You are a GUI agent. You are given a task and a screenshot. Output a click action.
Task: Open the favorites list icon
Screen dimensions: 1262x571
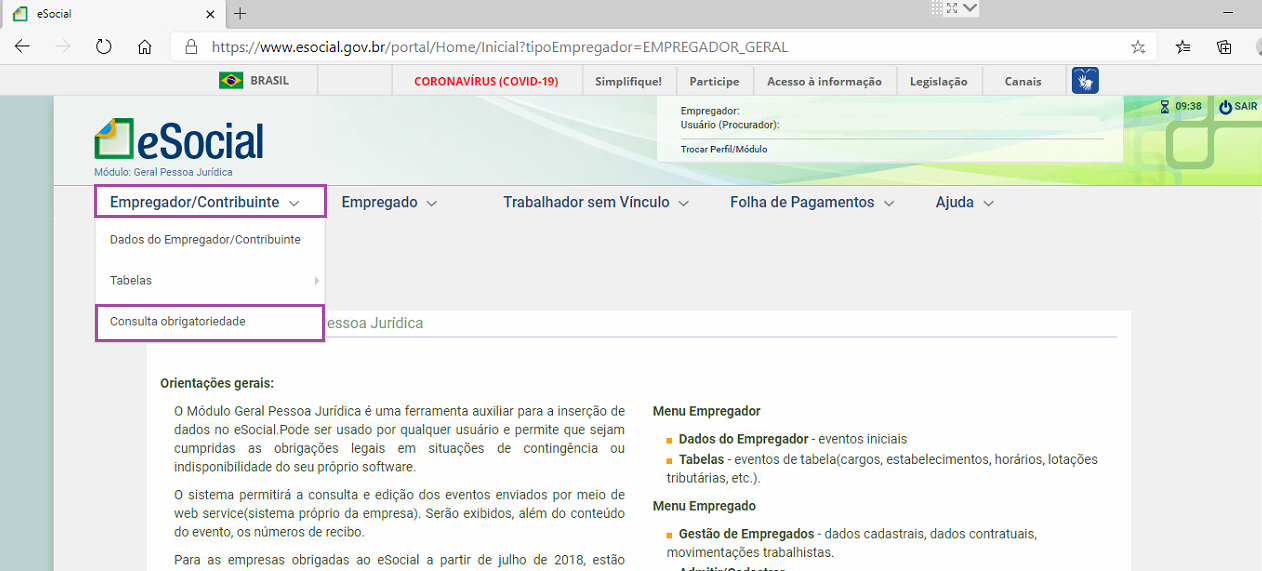tap(1183, 47)
